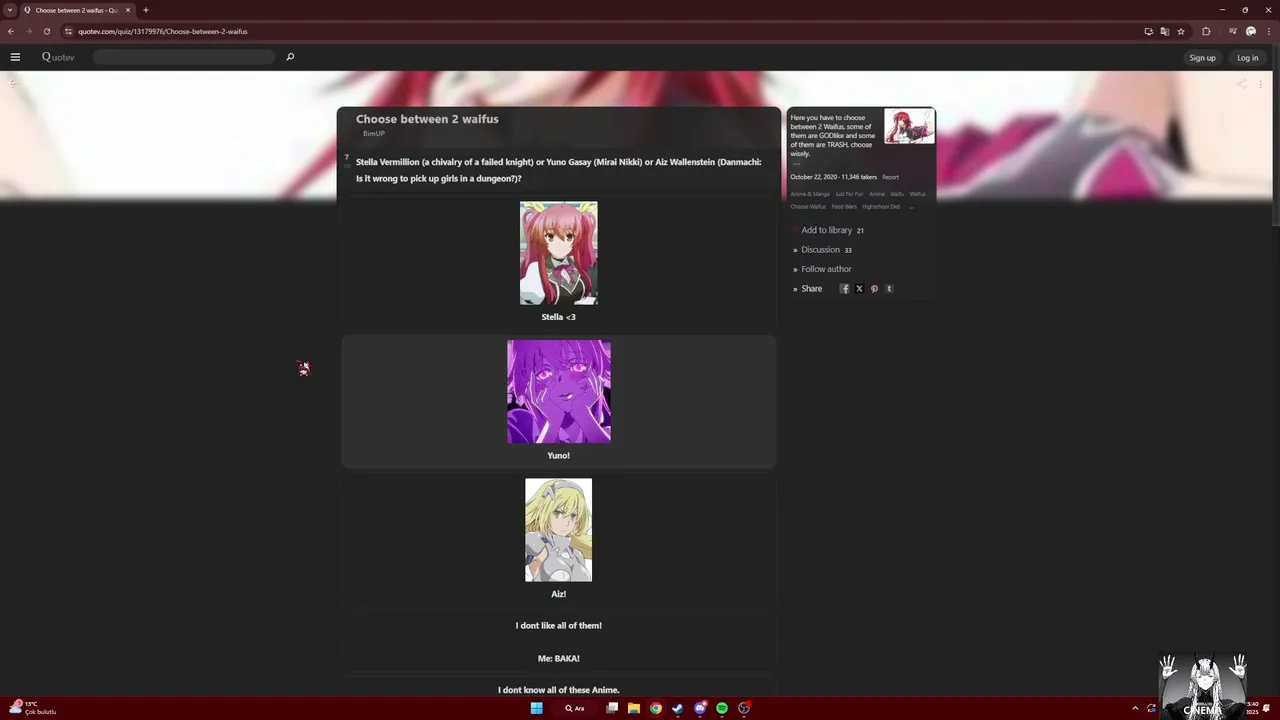Image resolution: width=1280 pixels, height=720 pixels.
Task: Reload the page
Action: [46, 31]
